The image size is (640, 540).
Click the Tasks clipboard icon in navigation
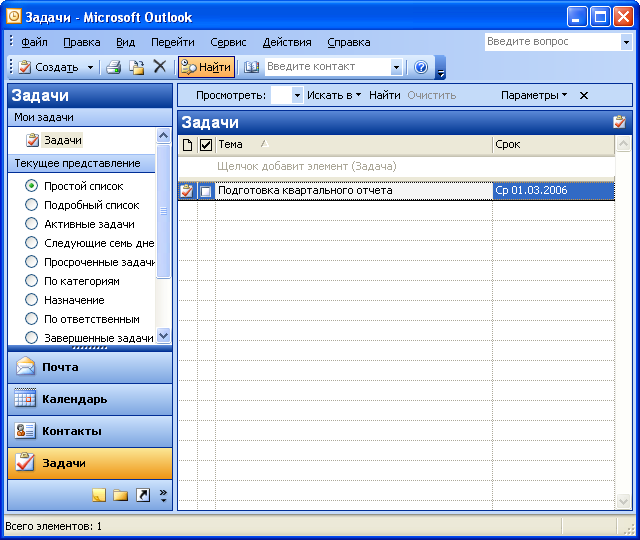pyautogui.click(x=24, y=462)
